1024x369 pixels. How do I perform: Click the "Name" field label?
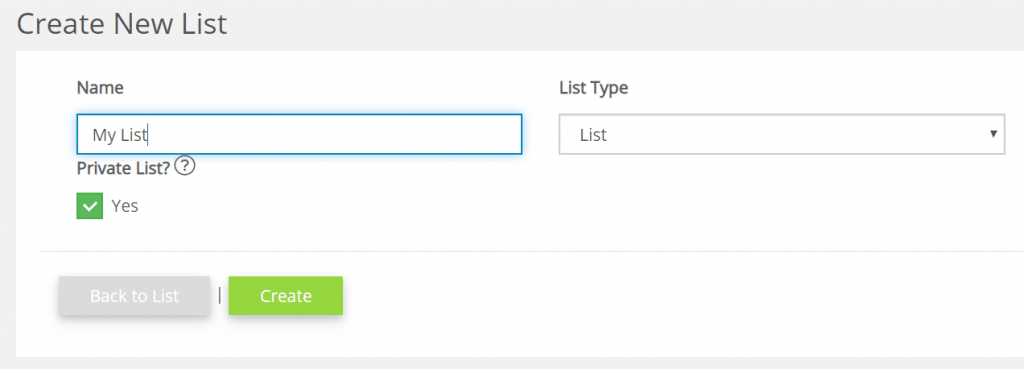[100, 88]
